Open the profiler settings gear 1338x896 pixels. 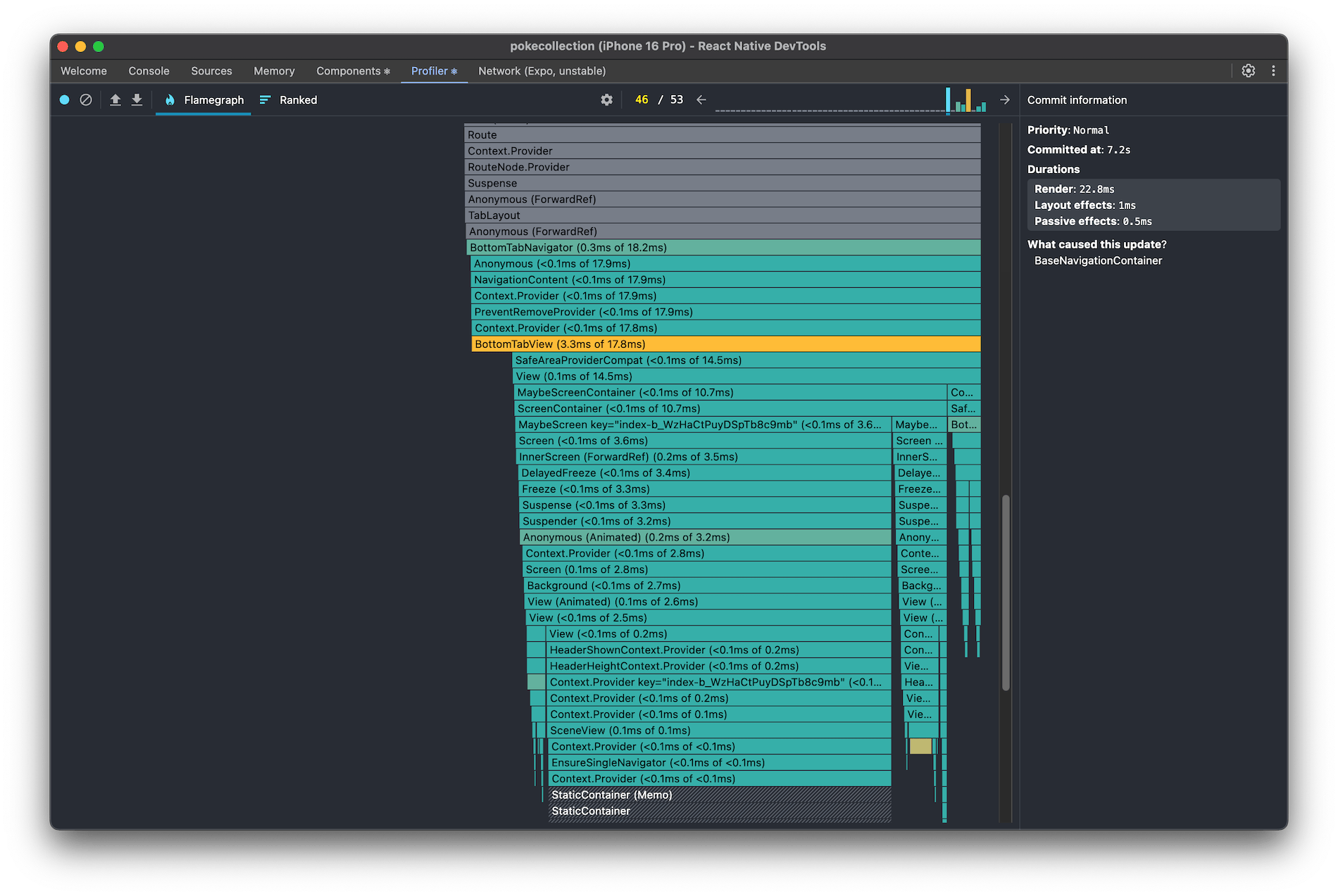click(x=606, y=99)
